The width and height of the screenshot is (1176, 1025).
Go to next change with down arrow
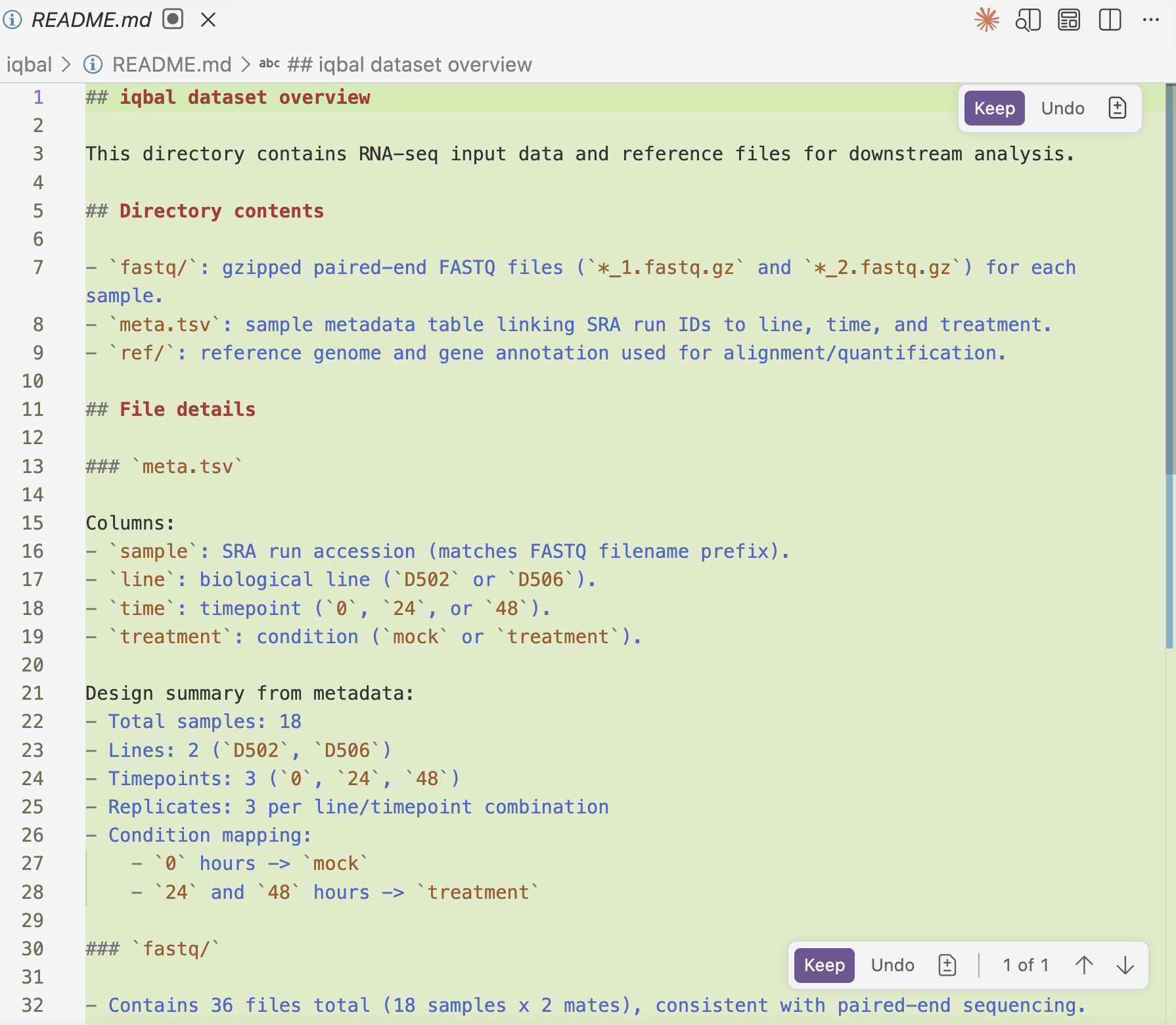[1125, 965]
